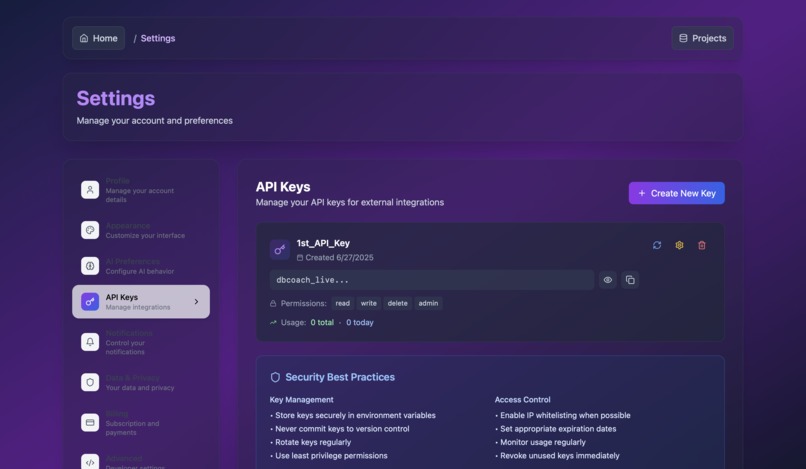The image size is (806, 469).
Task: Open Appearance palette icon in sidebar
Action: (x=90, y=230)
